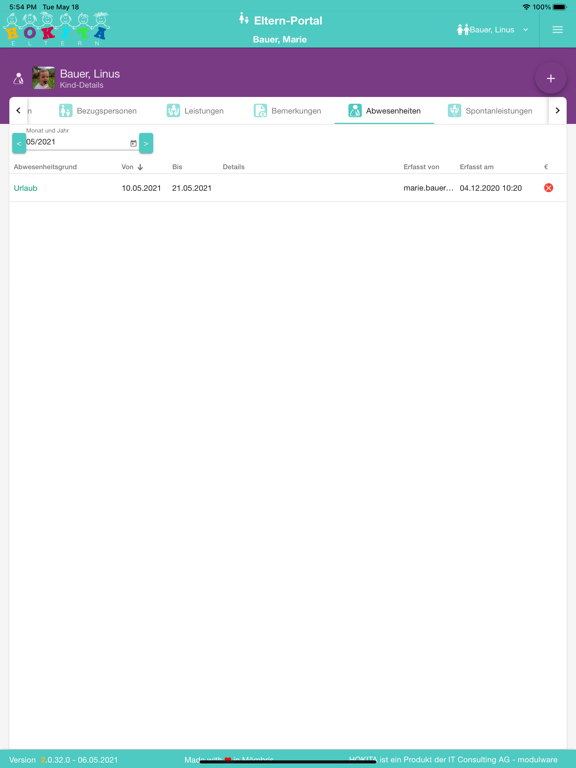Go to the next month
The image size is (576, 768).
(146, 144)
